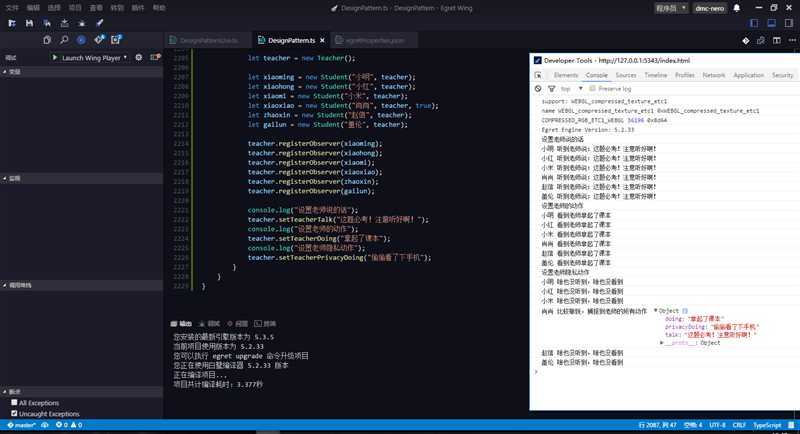
Task: Click the TypeScript language mode in status bar
Action: point(767,425)
